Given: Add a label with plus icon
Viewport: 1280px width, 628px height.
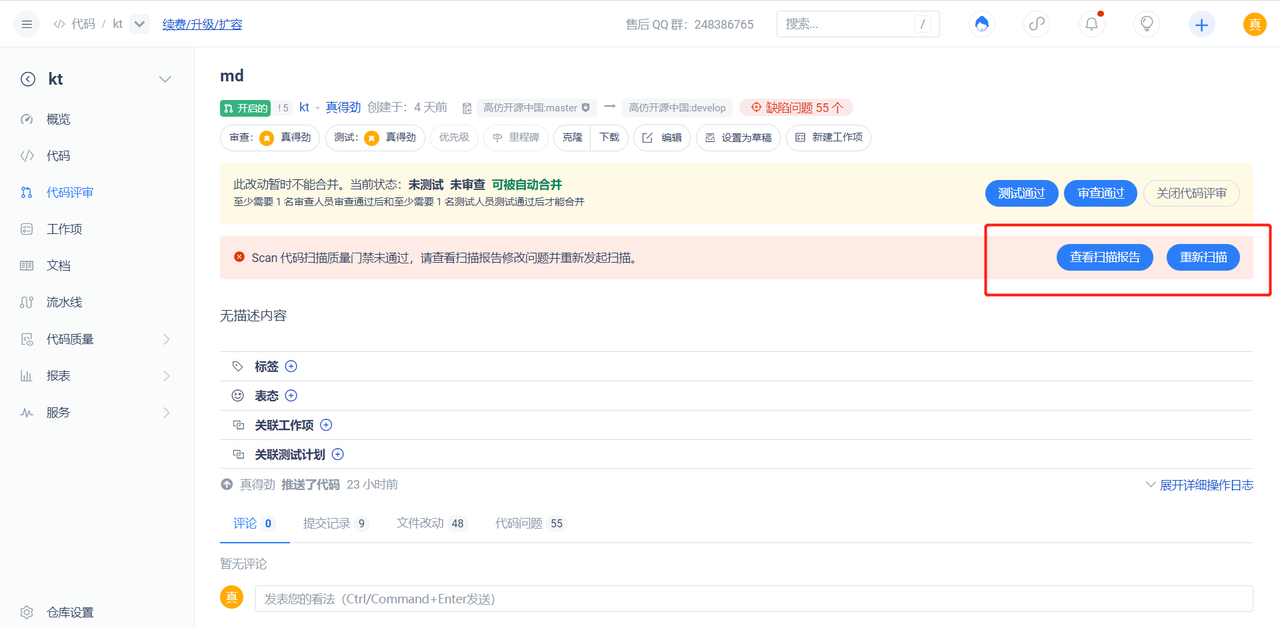Looking at the screenshot, I should coord(291,367).
